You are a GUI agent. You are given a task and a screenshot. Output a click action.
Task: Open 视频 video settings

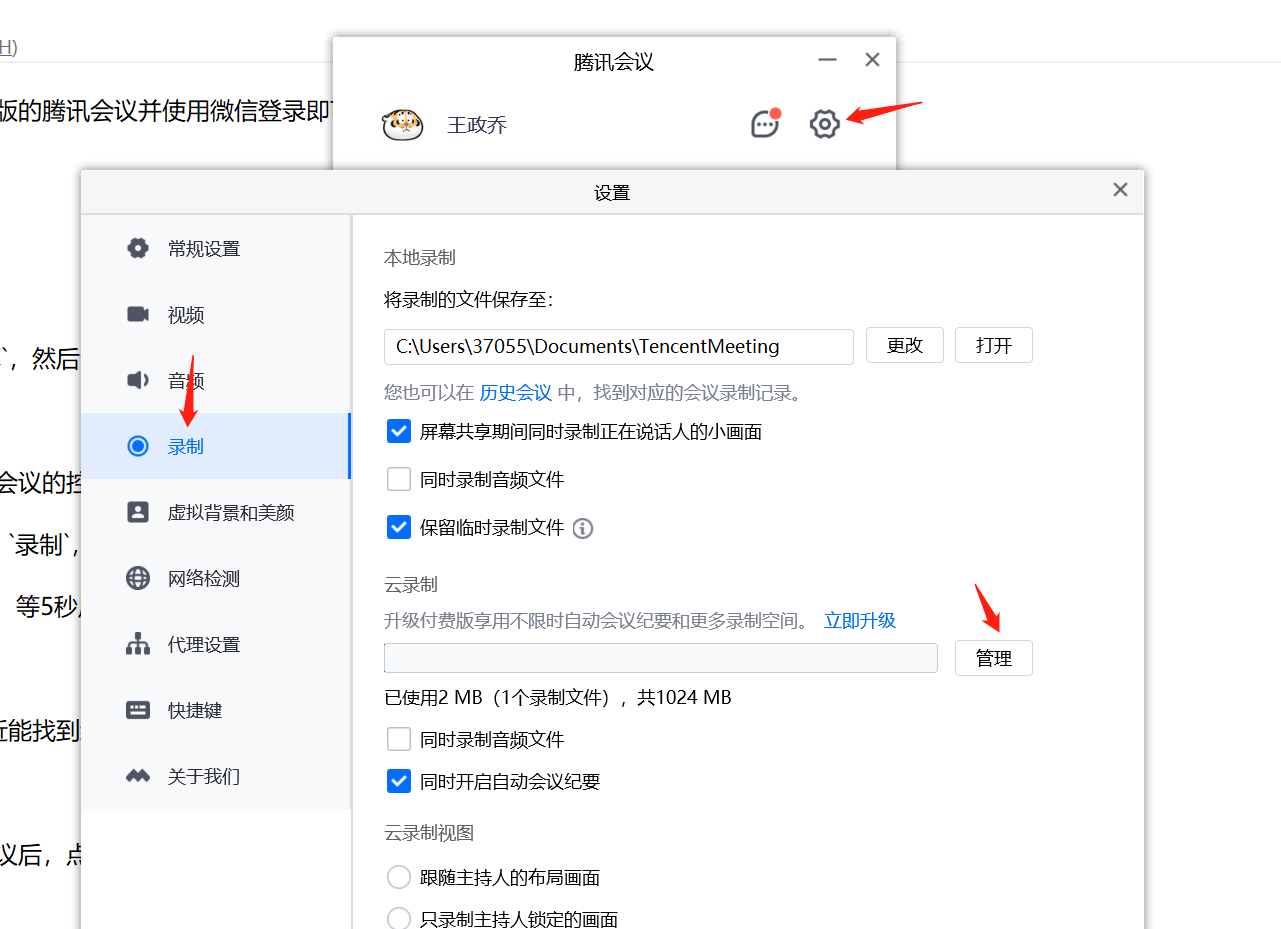[186, 315]
